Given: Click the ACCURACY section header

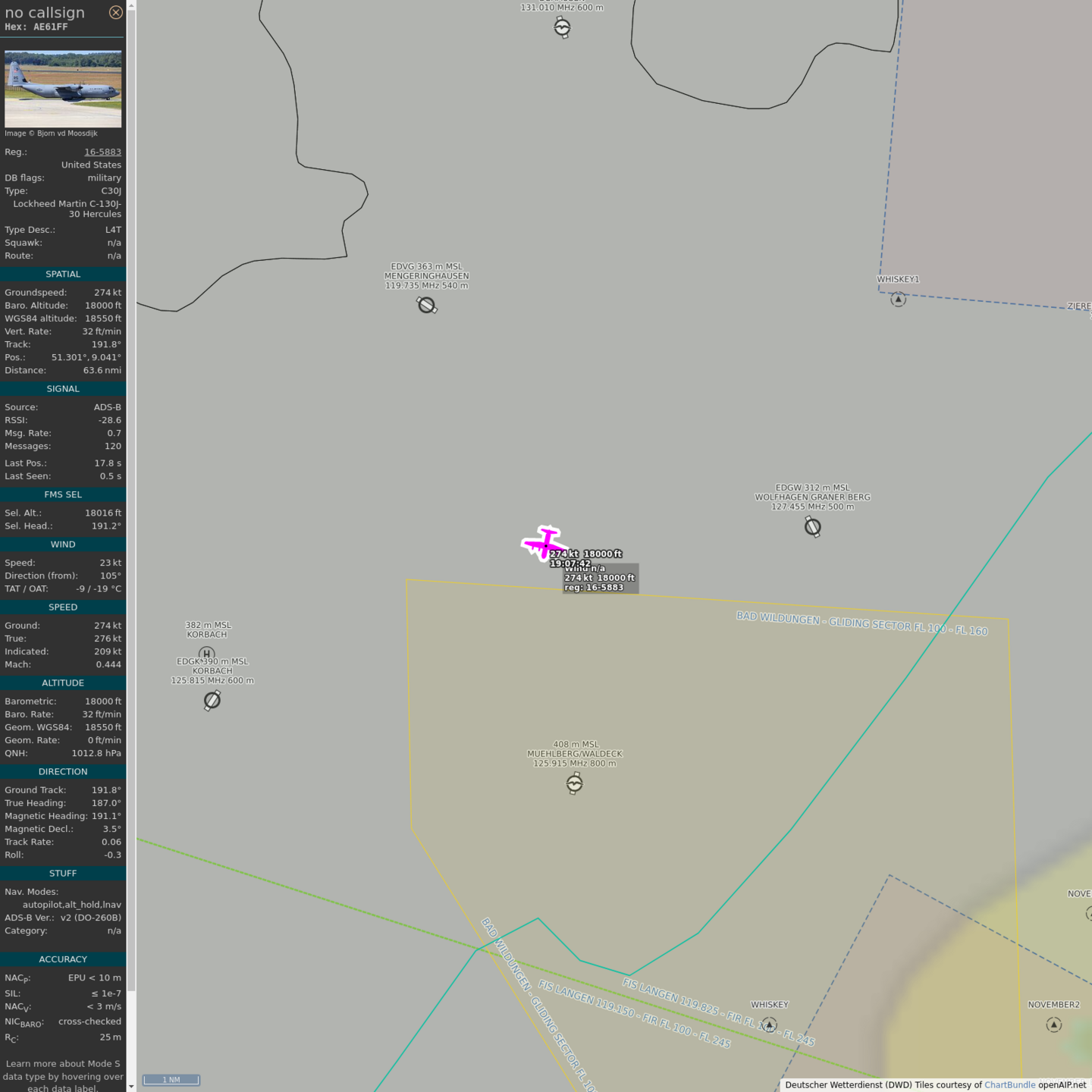Looking at the screenshot, I should (x=63, y=959).
